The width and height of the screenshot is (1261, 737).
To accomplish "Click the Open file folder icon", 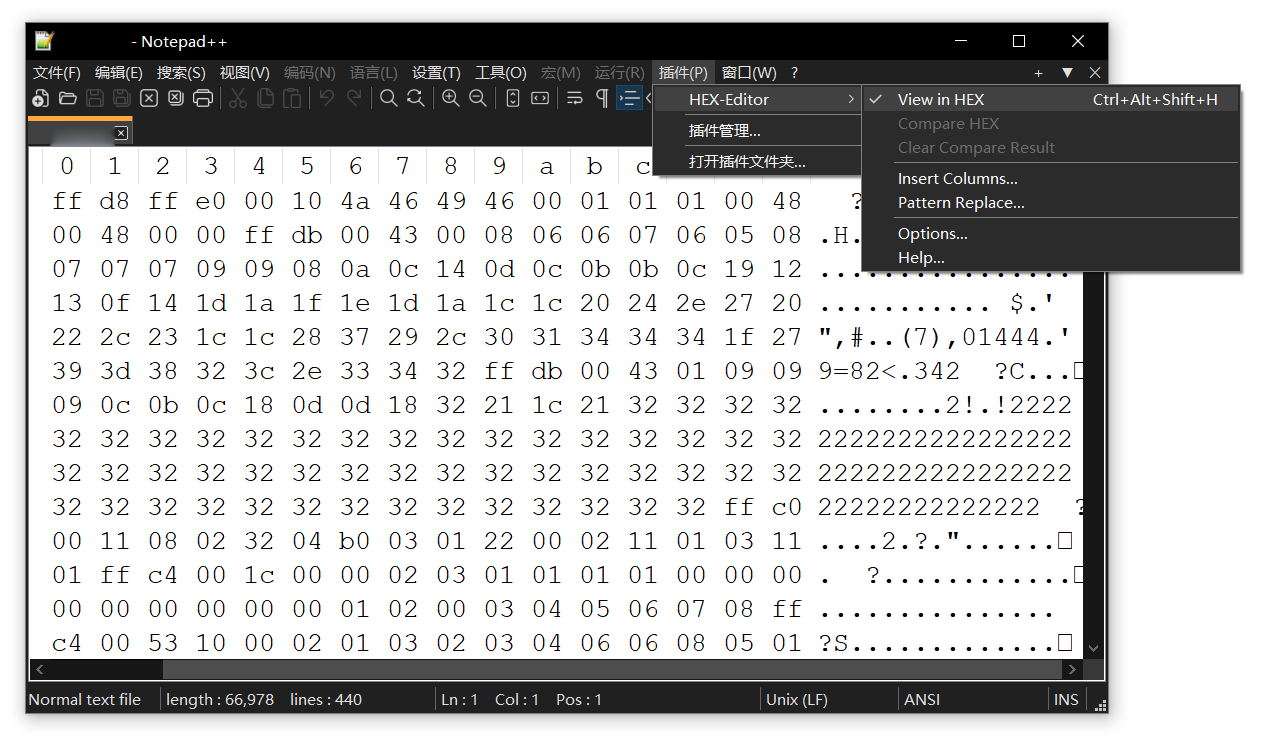I will (68, 98).
